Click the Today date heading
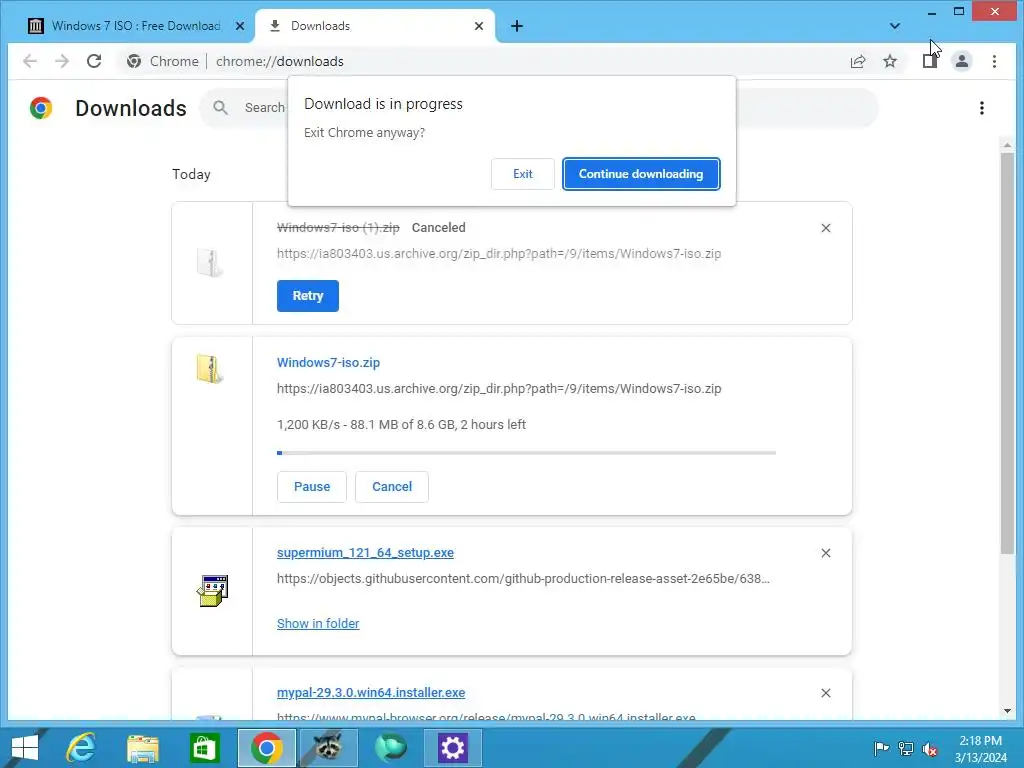This screenshot has width=1024, height=768. click(x=191, y=174)
